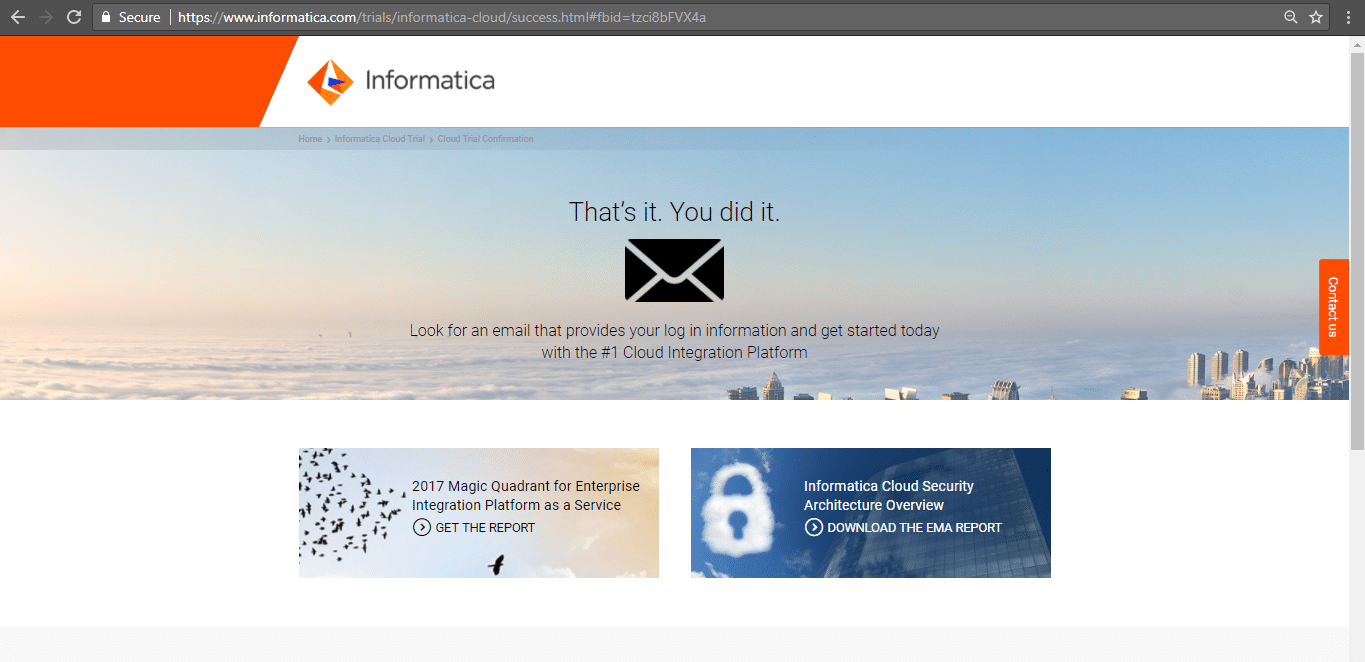Screen dimensions: 1365x662
Task: Open the Chrome three-dot menu
Action: [1347, 17]
